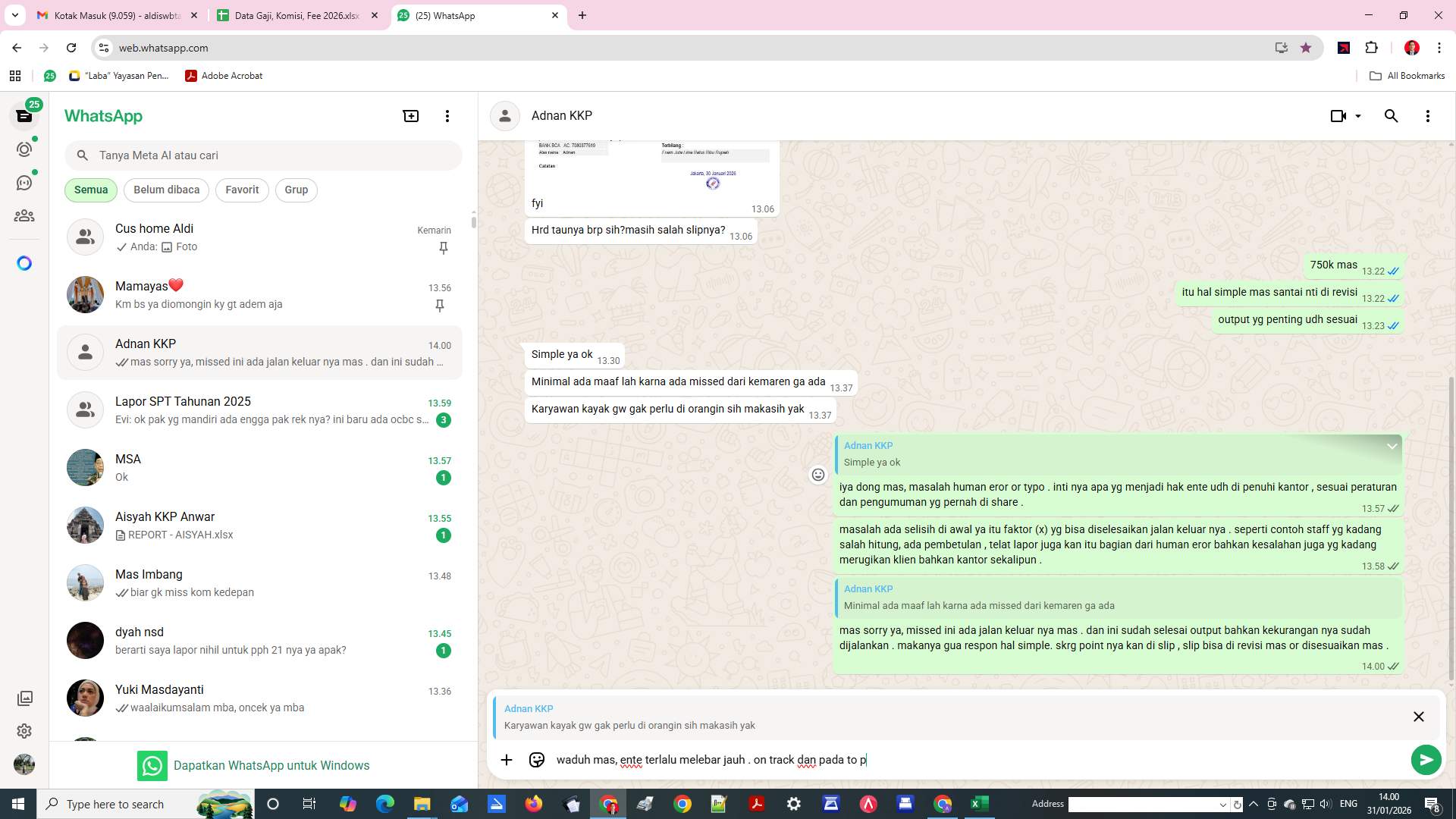Open the Communities panel
This screenshot has height=819, width=1456.
tap(25, 215)
